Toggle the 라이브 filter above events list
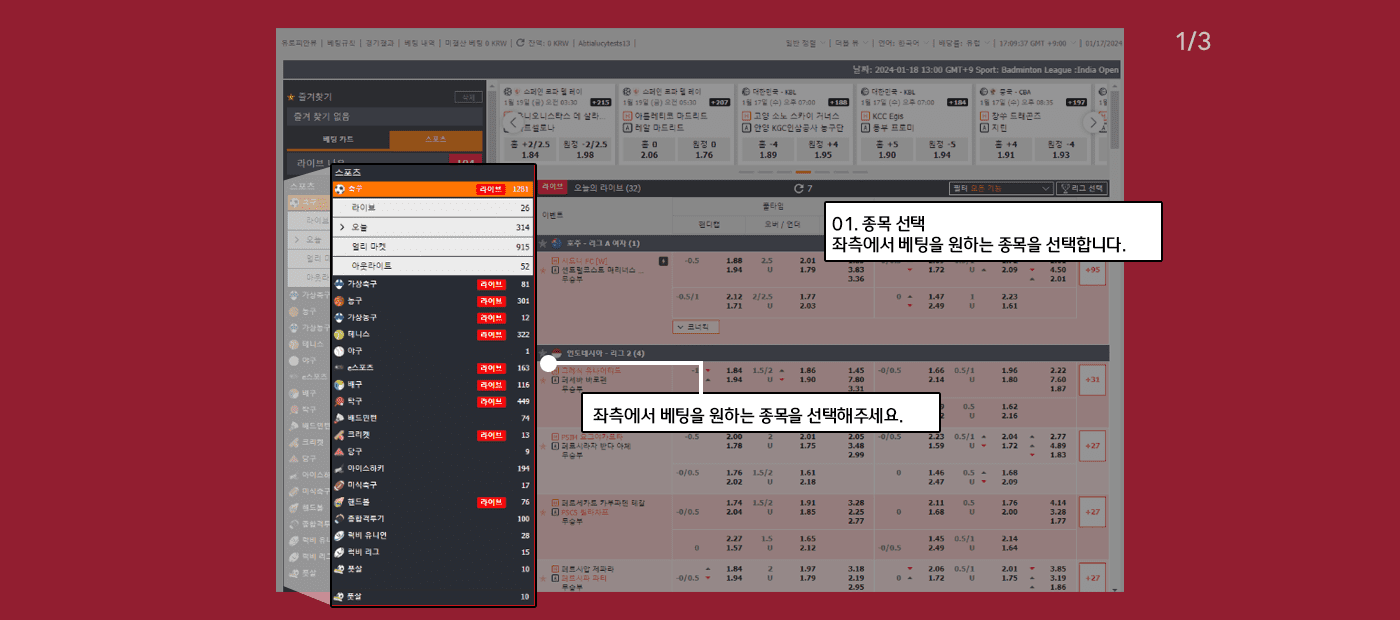Screen dimensions: 1400x620 [552, 187]
